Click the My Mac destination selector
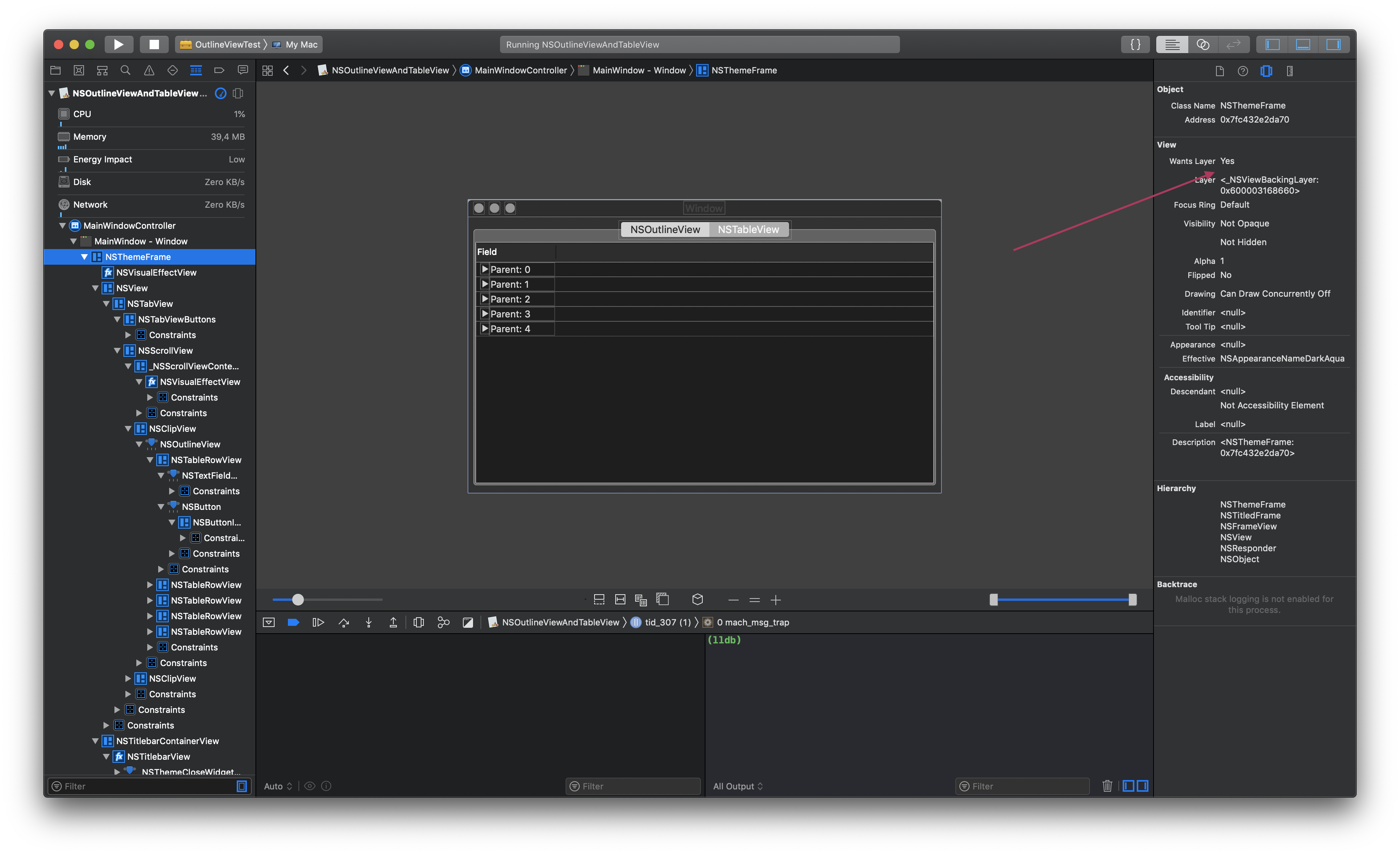The height and width of the screenshot is (855, 1400). point(295,44)
